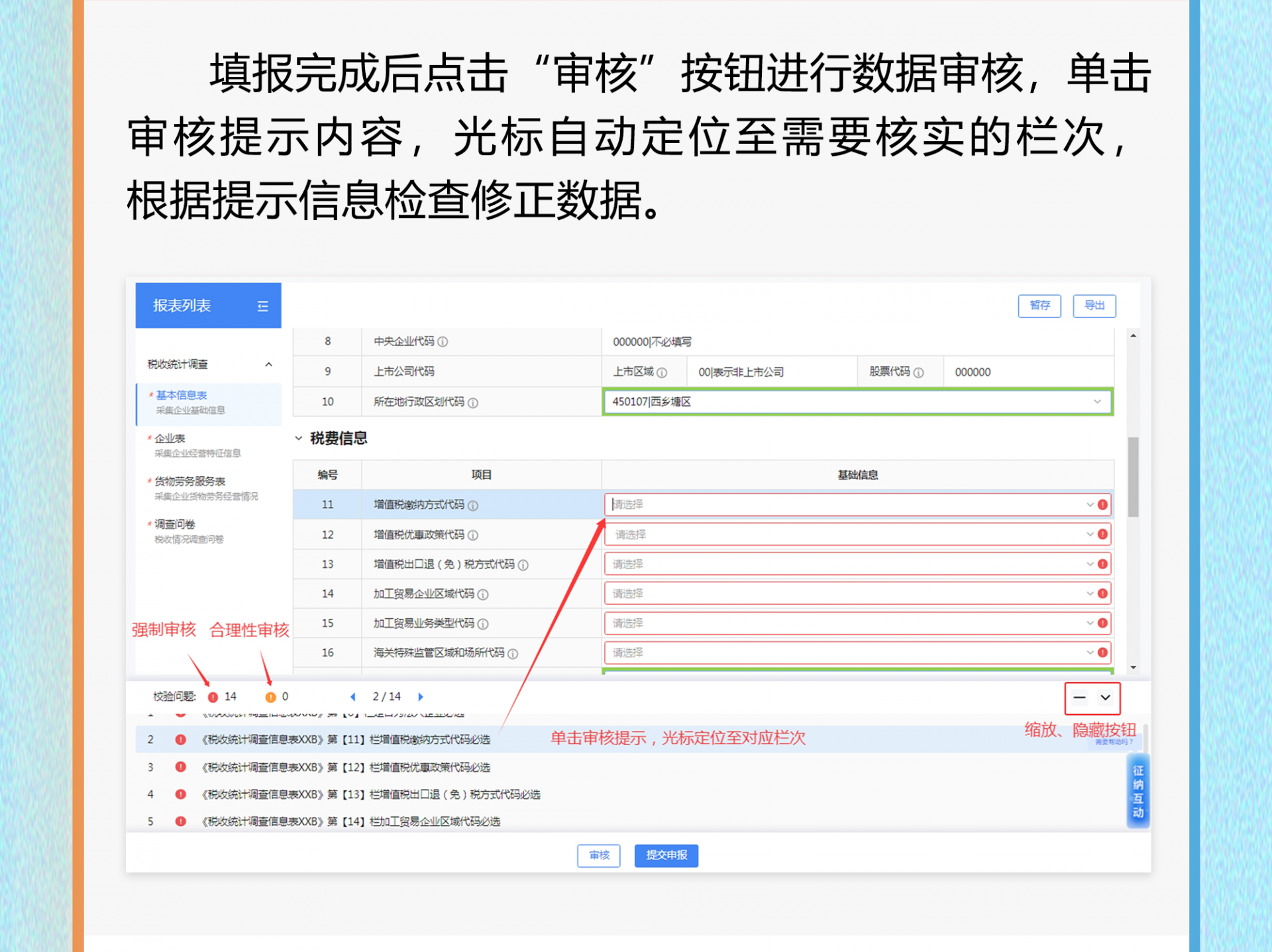Click info icon next to 中央企业代码
Image resolution: width=1272 pixels, height=952 pixels.
coord(443,342)
